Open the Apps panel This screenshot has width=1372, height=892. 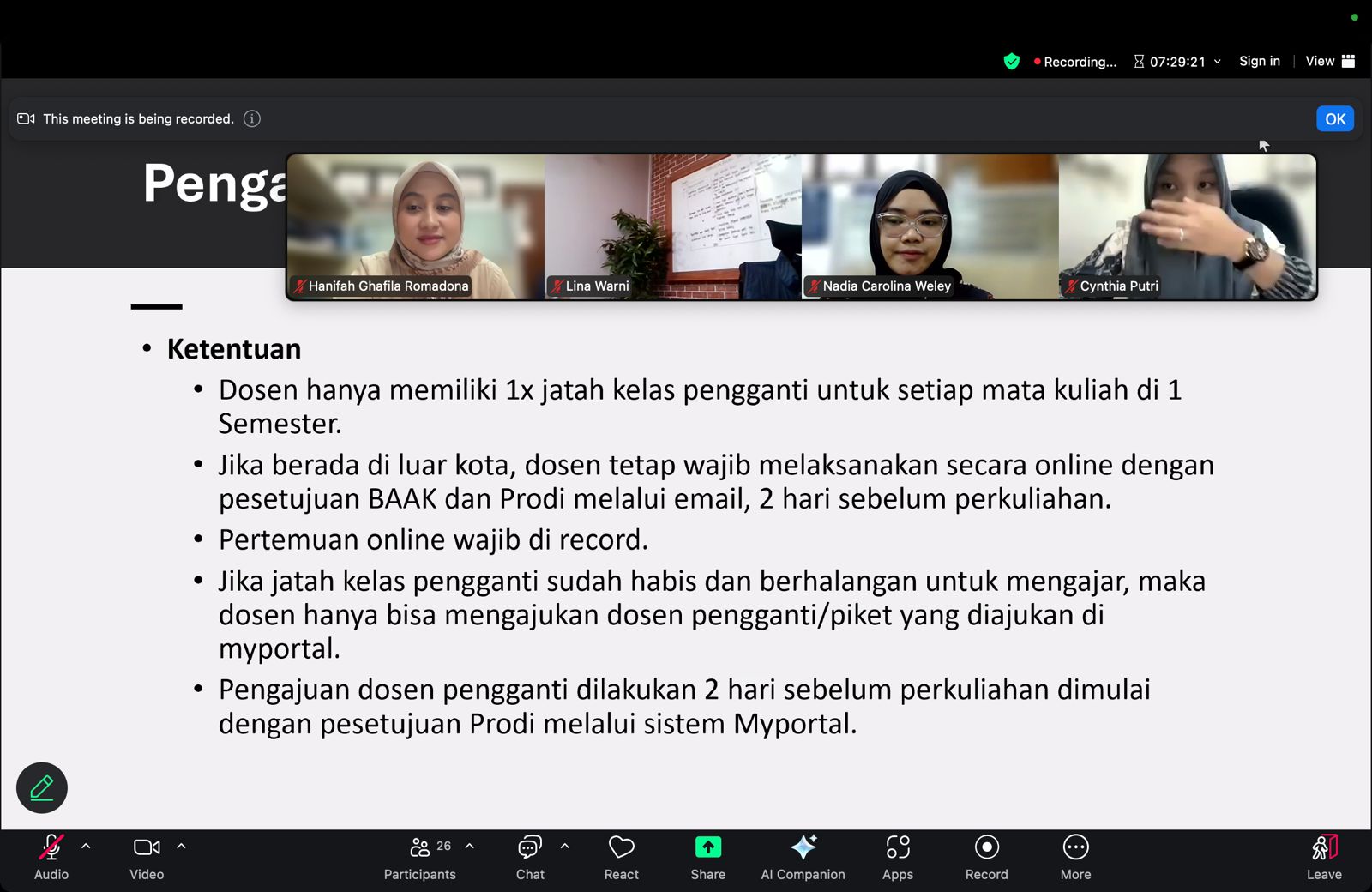(x=897, y=856)
